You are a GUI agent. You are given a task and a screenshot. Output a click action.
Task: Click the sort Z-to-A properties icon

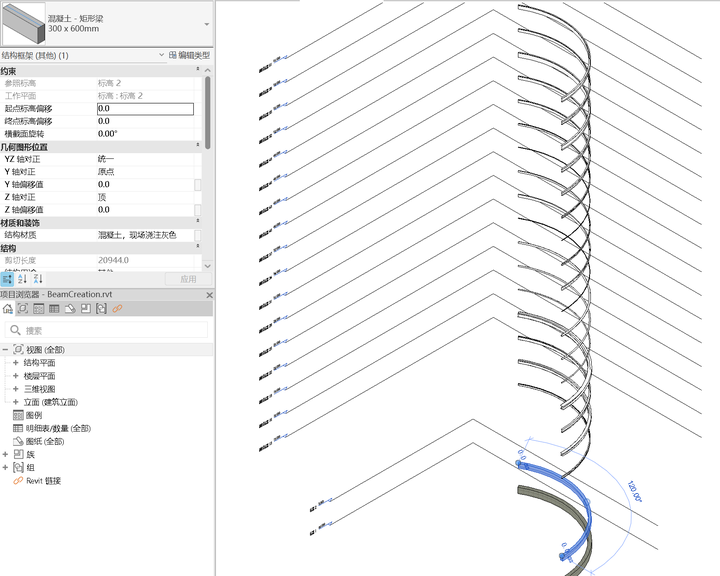pyautogui.click(x=38, y=279)
